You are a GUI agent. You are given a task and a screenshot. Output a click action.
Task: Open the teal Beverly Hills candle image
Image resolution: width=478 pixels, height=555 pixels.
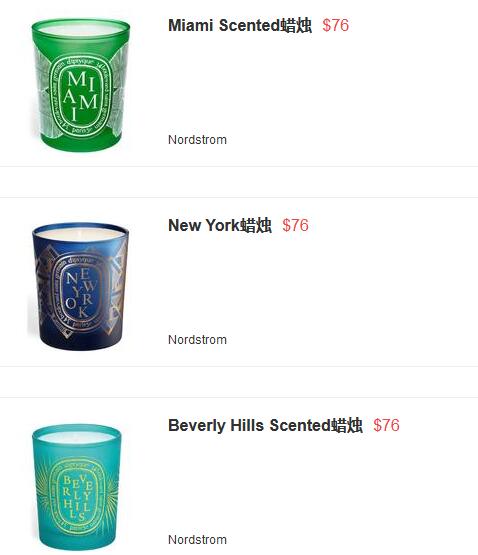pos(76,487)
